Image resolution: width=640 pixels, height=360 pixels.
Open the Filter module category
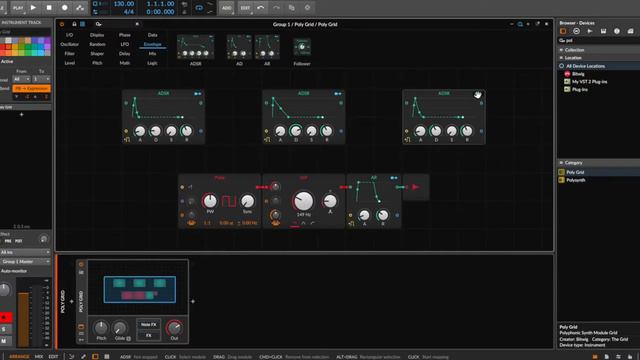pos(70,53)
